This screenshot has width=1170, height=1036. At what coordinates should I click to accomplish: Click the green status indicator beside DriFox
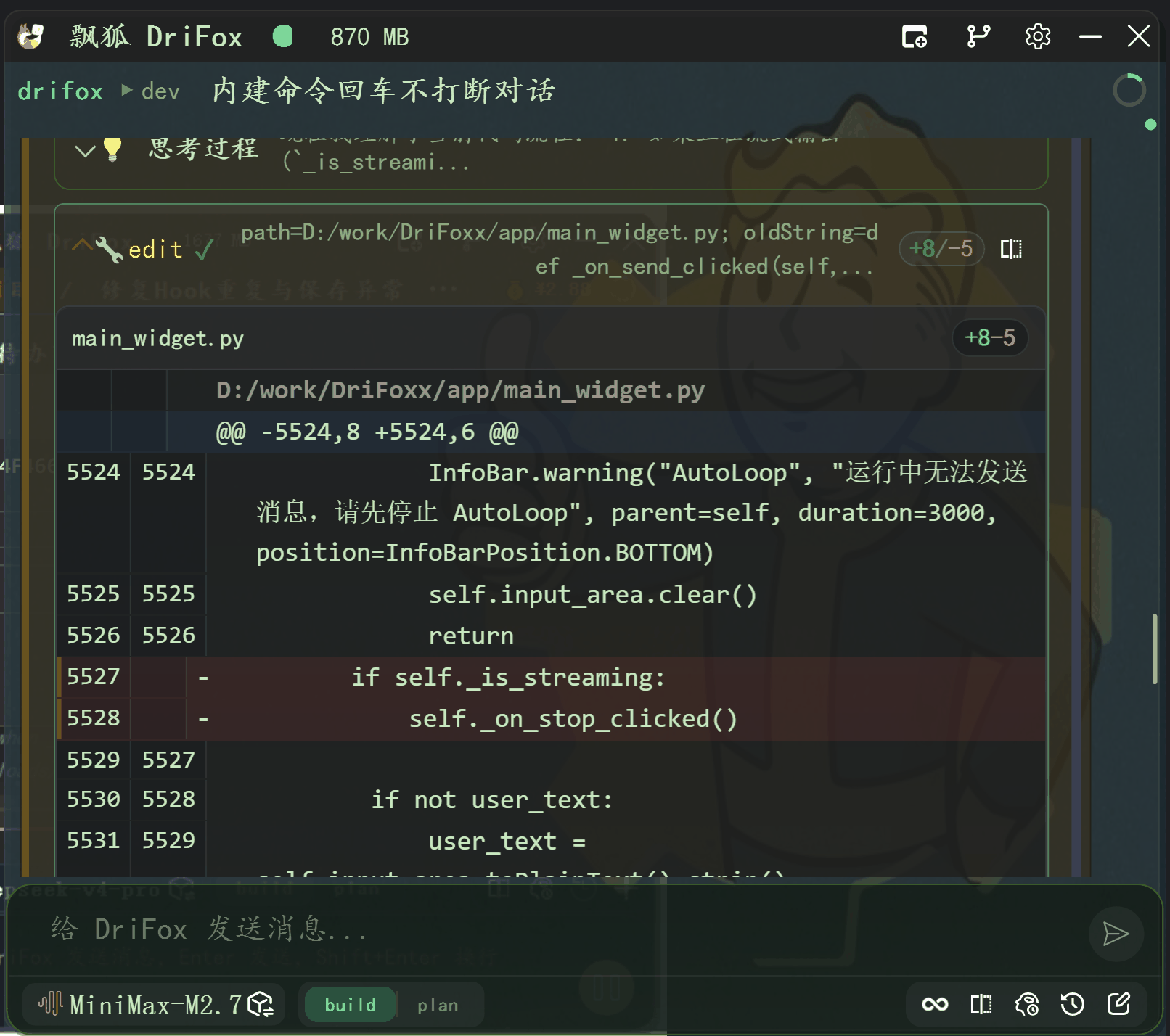[282, 36]
